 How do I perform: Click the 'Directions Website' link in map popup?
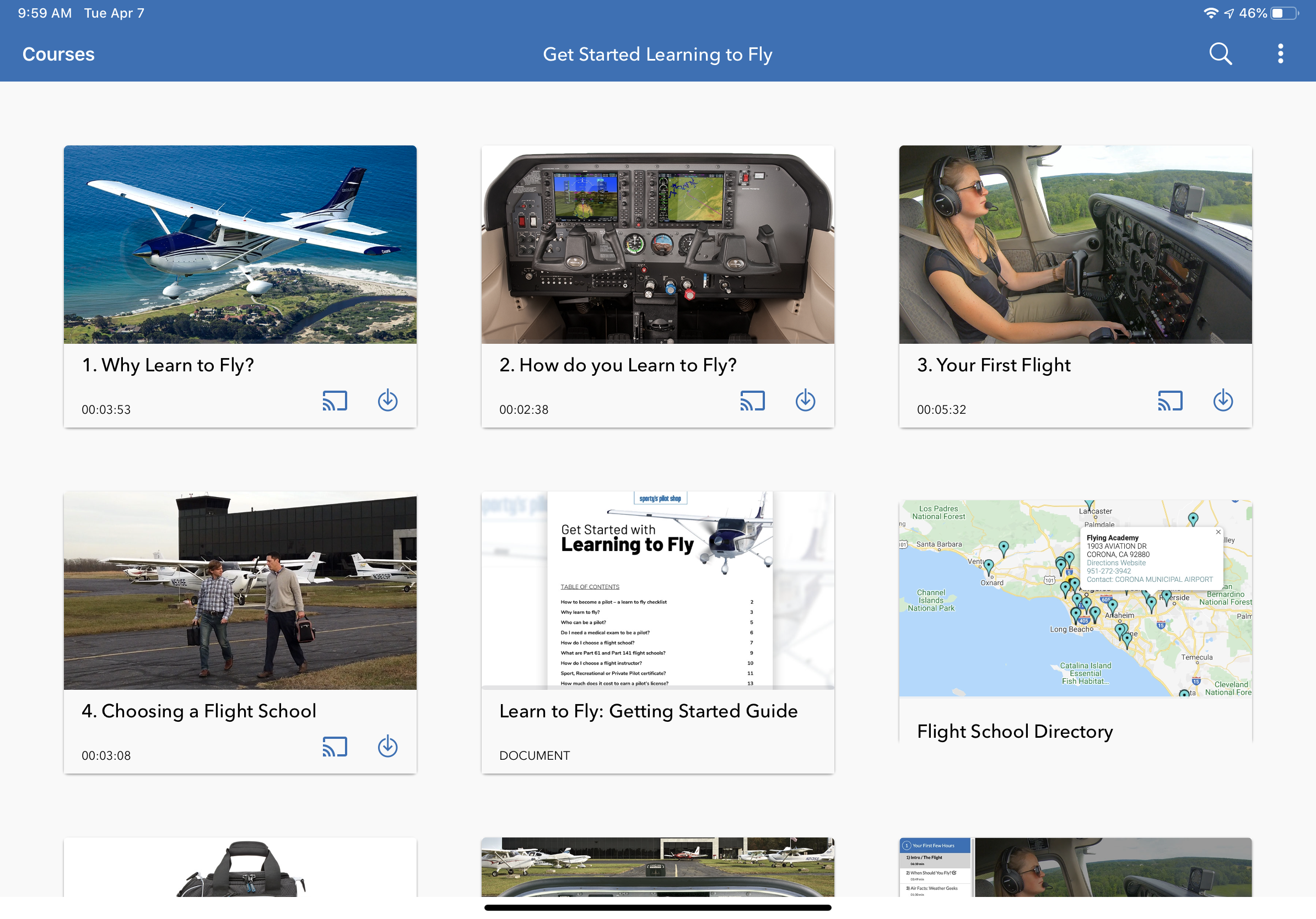(1116, 563)
